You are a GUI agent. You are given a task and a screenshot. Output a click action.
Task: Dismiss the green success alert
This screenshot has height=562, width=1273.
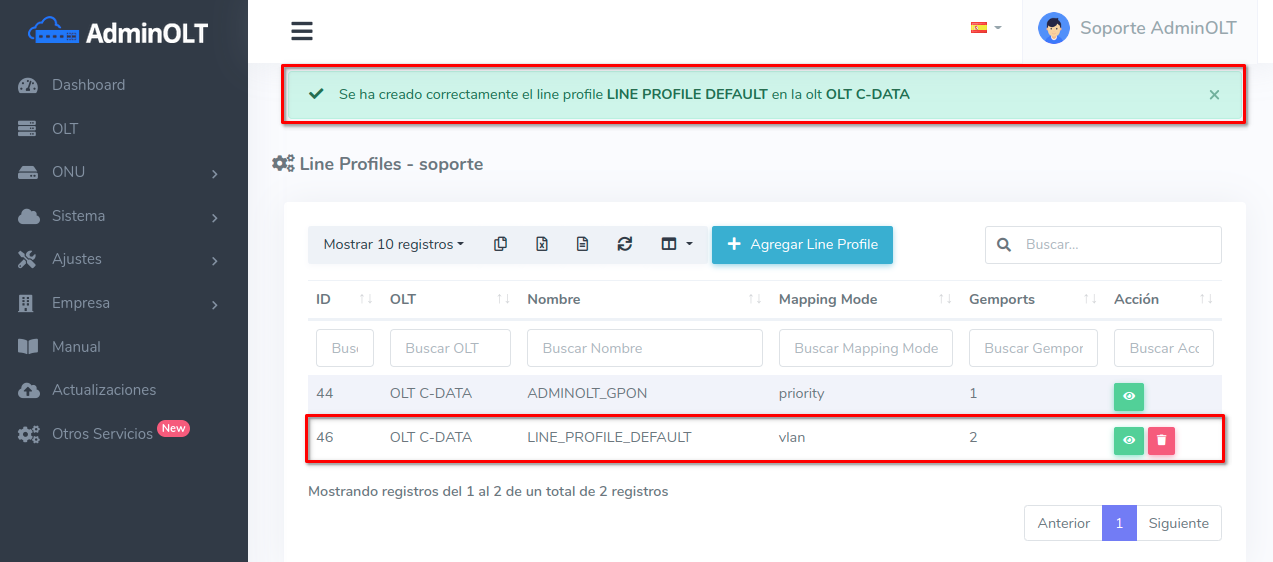pyautogui.click(x=1214, y=95)
